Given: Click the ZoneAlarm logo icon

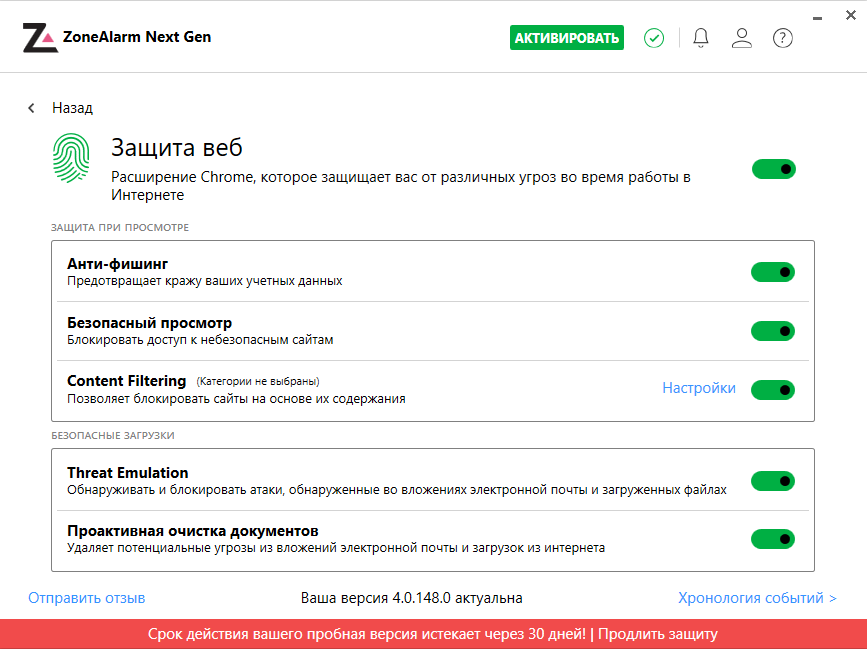Looking at the screenshot, I should 39,38.
